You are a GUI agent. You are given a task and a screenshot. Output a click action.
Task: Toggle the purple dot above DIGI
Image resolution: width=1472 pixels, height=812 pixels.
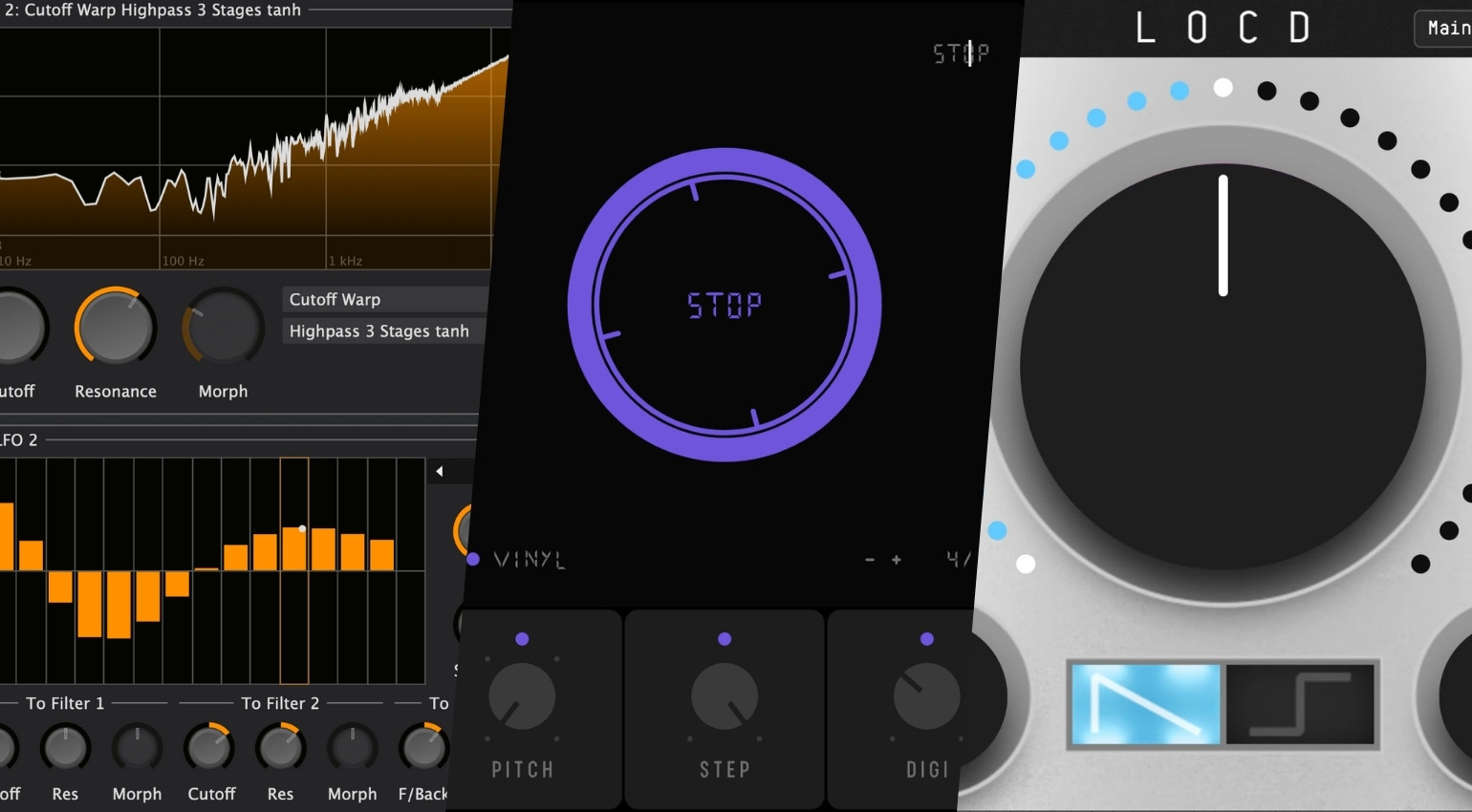[x=926, y=639]
